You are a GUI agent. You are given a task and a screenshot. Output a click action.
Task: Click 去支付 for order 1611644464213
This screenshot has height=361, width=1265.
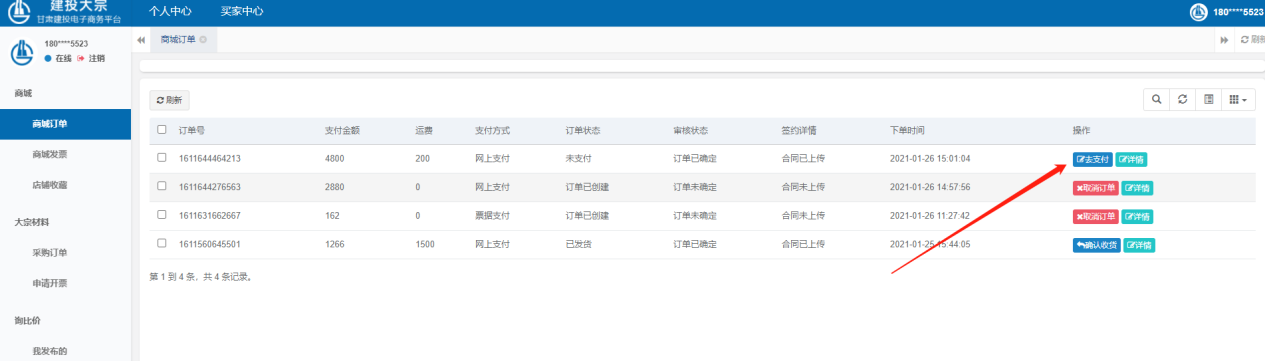click(x=1092, y=159)
